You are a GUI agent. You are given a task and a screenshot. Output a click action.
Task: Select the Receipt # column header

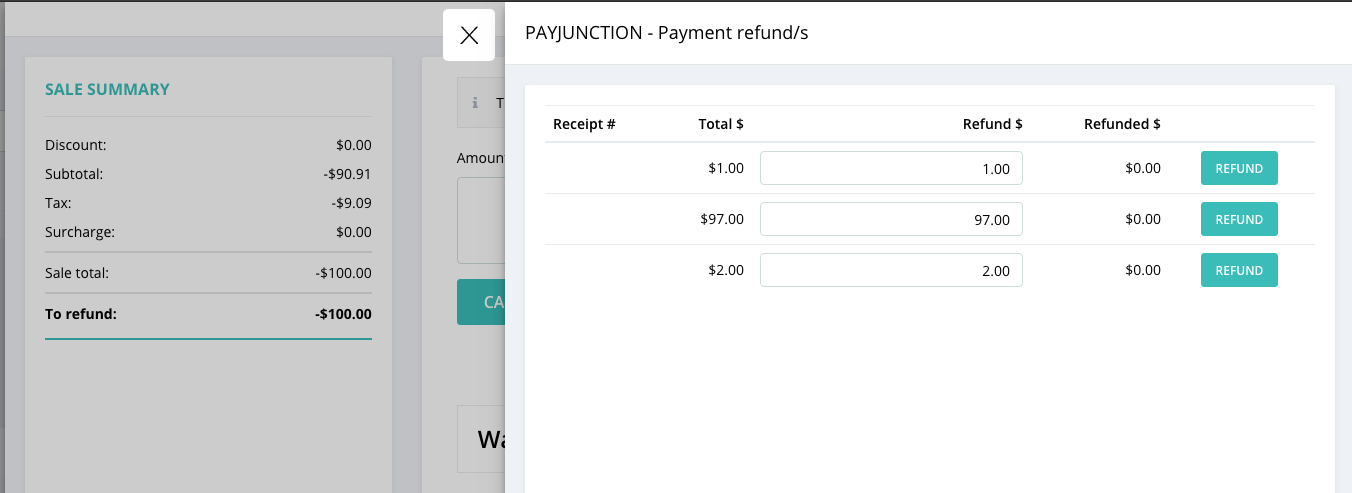pyautogui.click(x=584, y=124)
